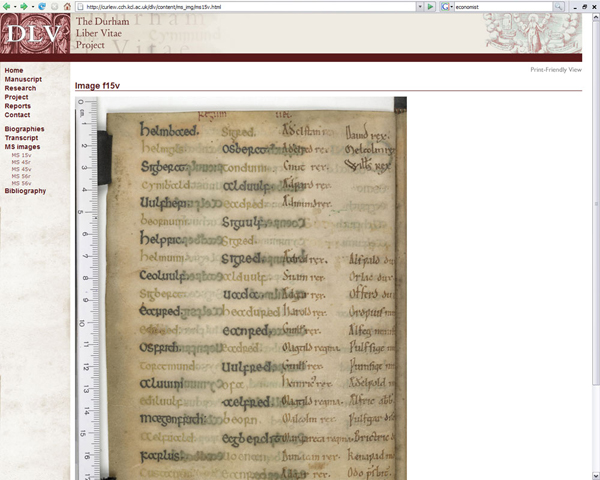The width and height of the screenshot is (600, 480).
Task: Click the DLV logo in the header
Action: click(35, 32)
